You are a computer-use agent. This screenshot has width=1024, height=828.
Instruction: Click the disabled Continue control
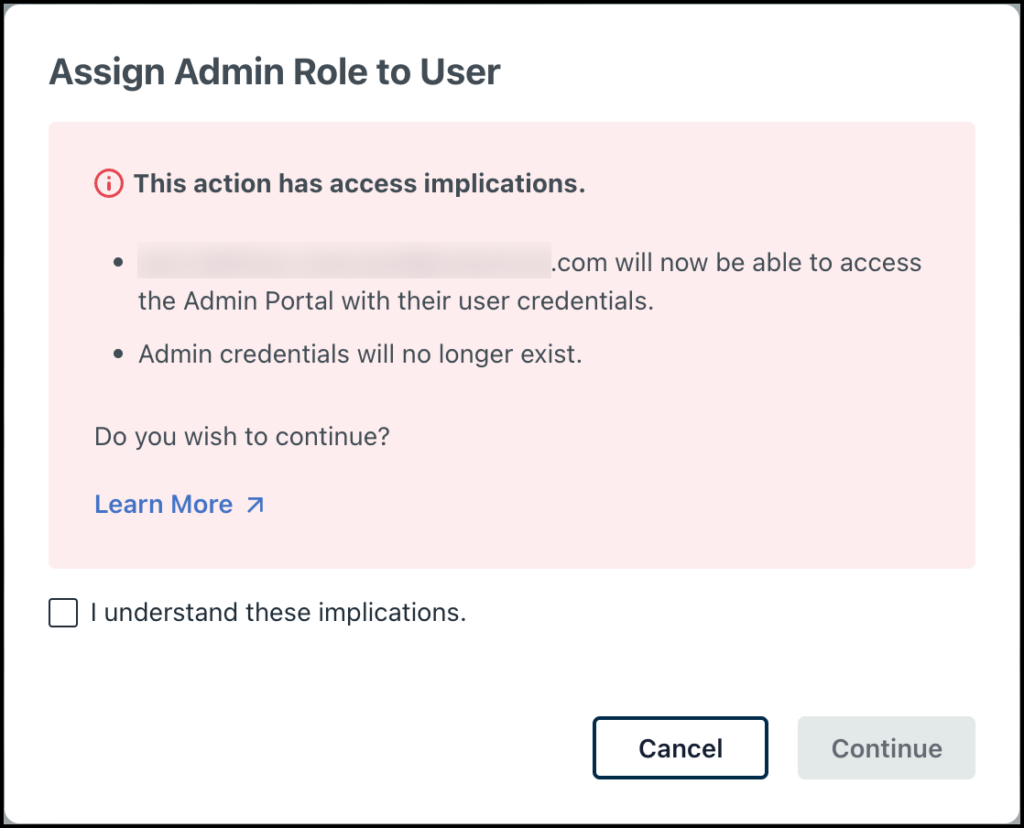tap(886, 748)
